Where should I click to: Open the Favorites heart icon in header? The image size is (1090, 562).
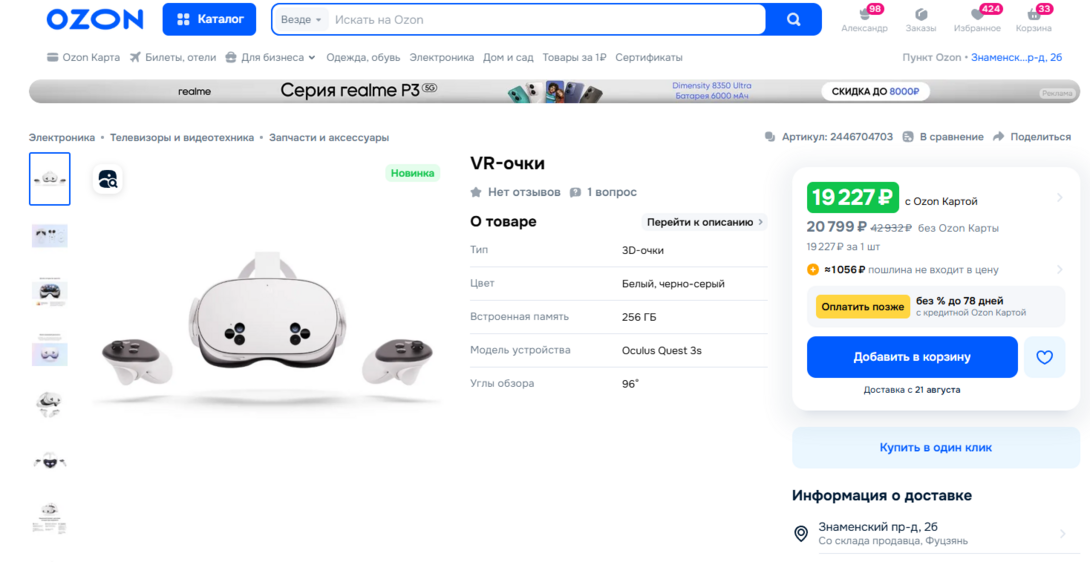pos(977,14)
